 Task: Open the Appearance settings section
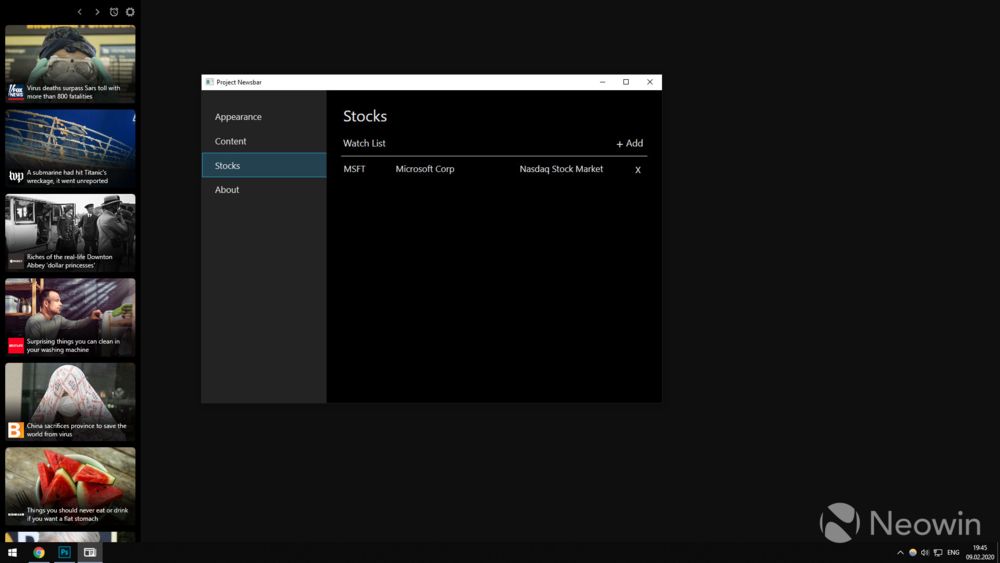[x=264, y=117]
